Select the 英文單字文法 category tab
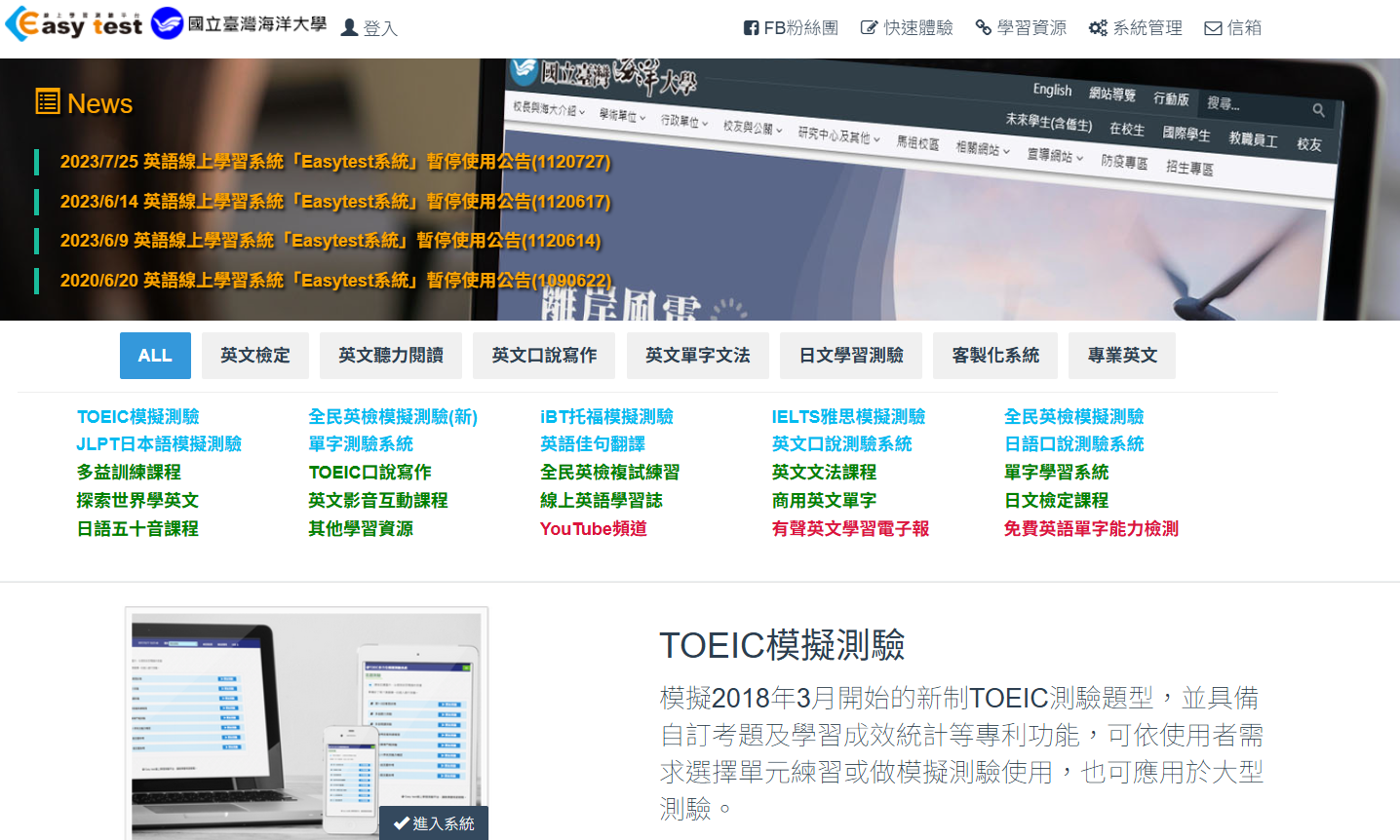This screenshot has height=840, width=1400. point(698,356)
